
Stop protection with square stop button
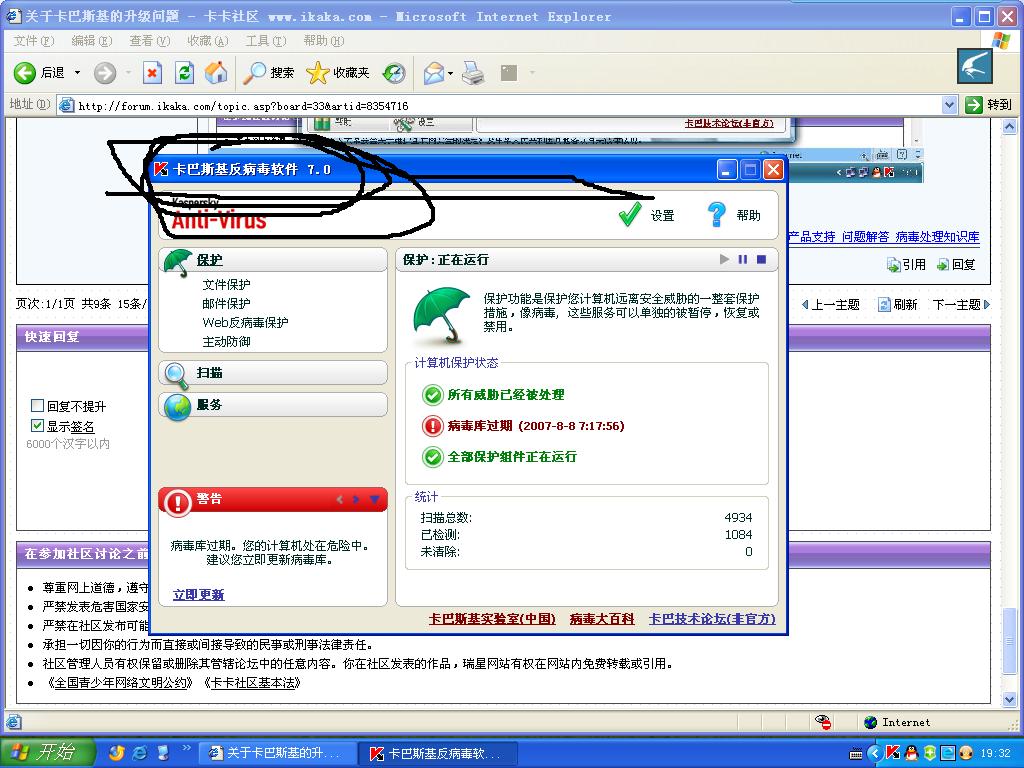[761, 259]
